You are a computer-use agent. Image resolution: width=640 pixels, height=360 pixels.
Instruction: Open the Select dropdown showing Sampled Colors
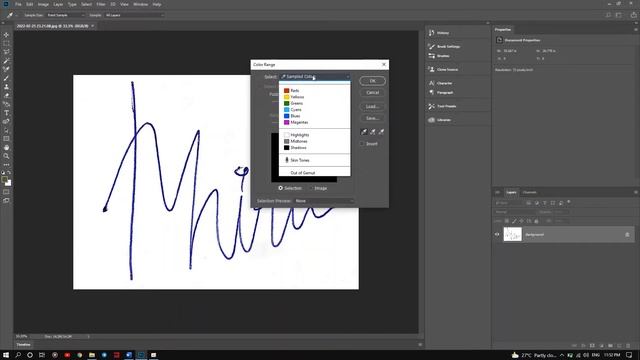tap(315, 77)
